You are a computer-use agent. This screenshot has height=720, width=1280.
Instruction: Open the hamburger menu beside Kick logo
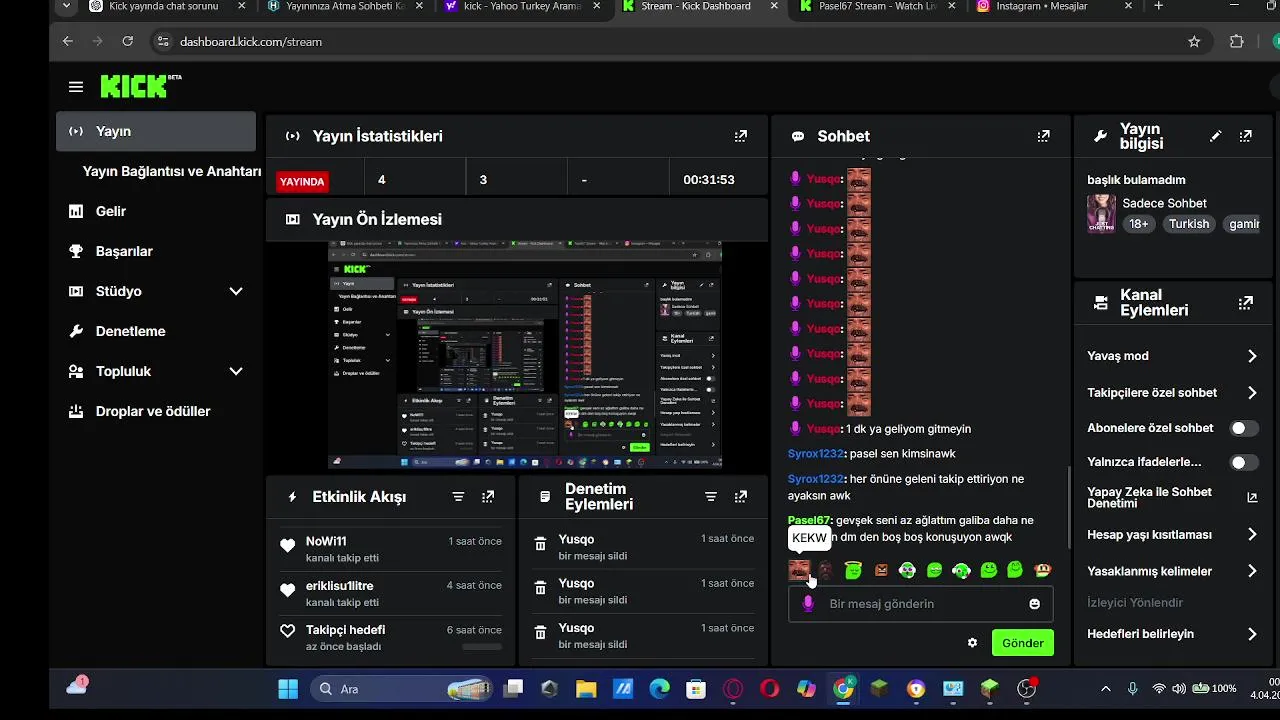point(76,87)
